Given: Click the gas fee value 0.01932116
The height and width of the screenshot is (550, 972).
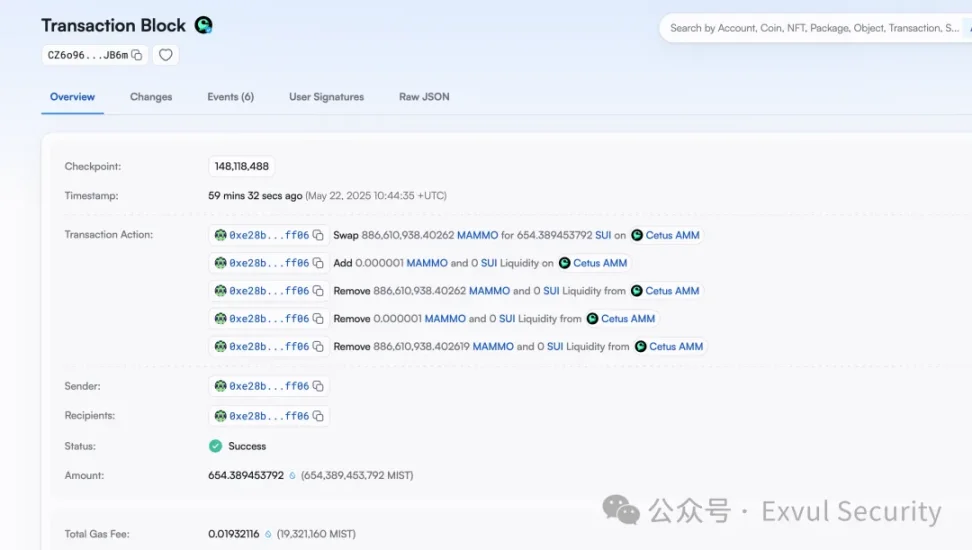Looking at the screenshot, I should pos(234,534).
